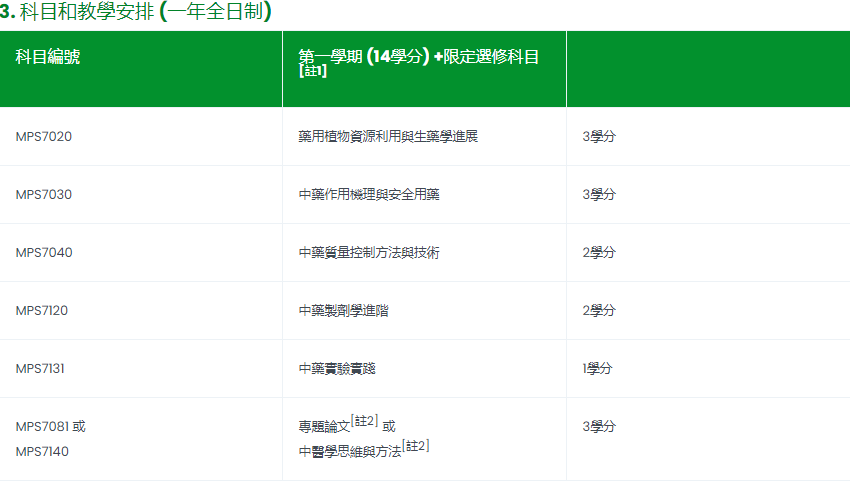Select the MPS7020 course code
850x481 pixels.
(44, 136)
